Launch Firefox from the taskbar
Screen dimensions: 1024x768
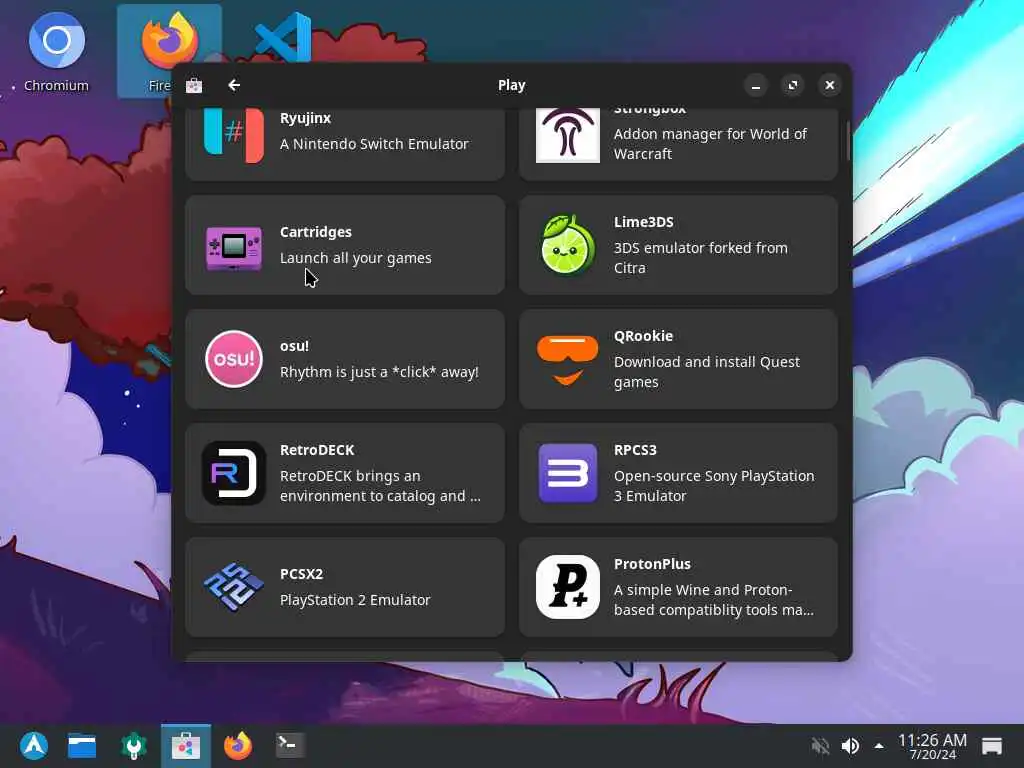(x=238, y=746)
